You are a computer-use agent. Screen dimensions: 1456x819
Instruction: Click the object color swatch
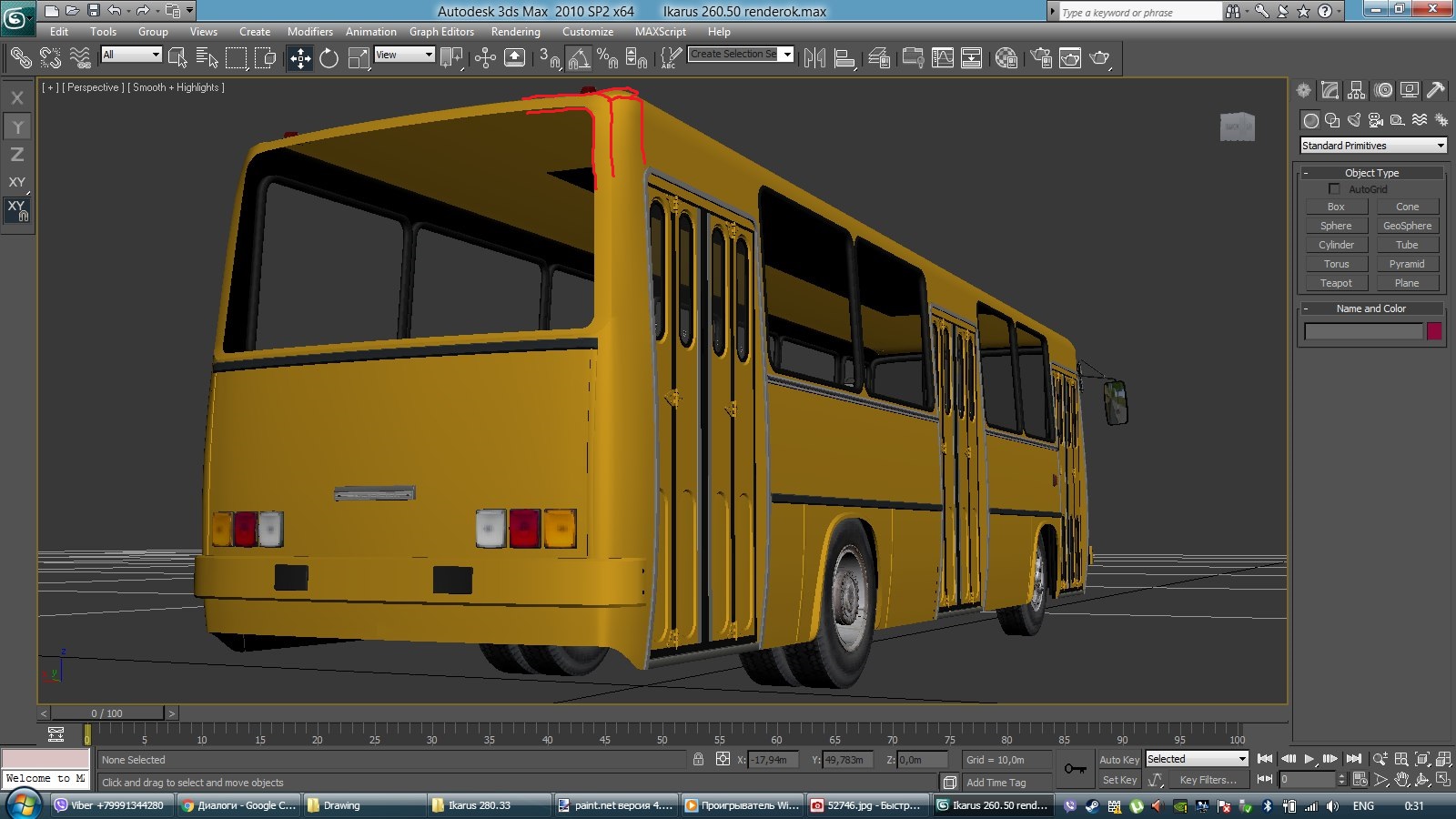[1434, 331]
